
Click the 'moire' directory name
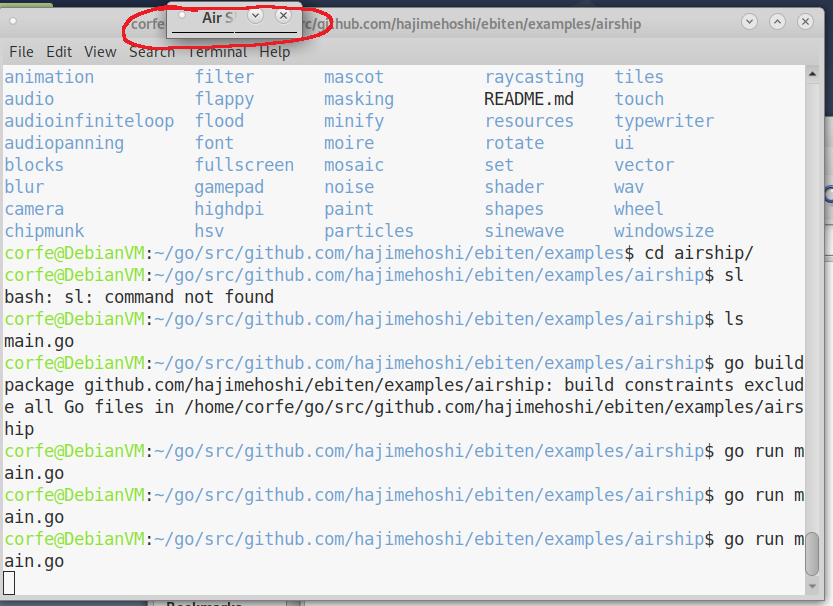(x=349, y=143)
